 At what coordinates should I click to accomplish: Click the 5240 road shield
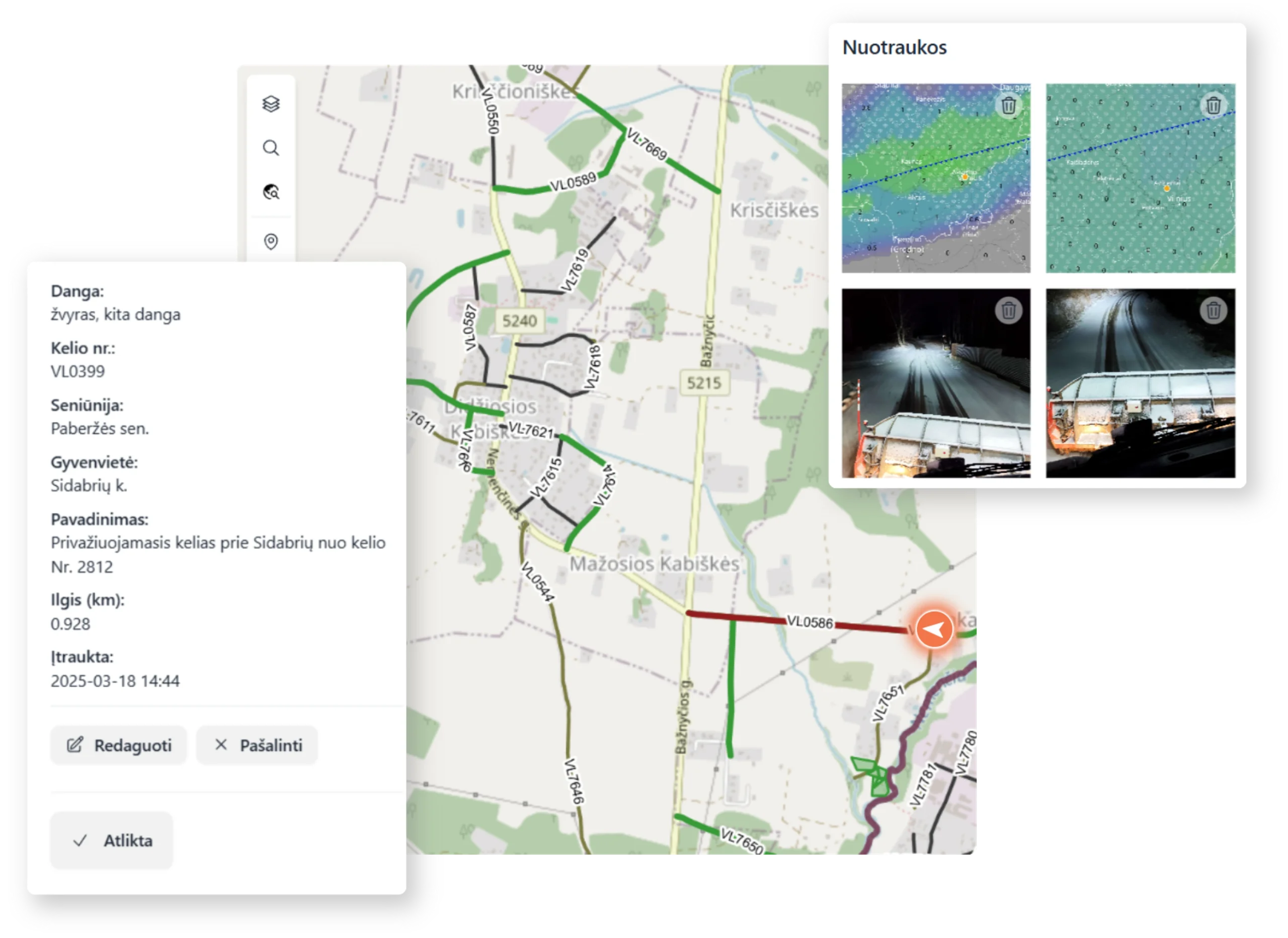519,321
